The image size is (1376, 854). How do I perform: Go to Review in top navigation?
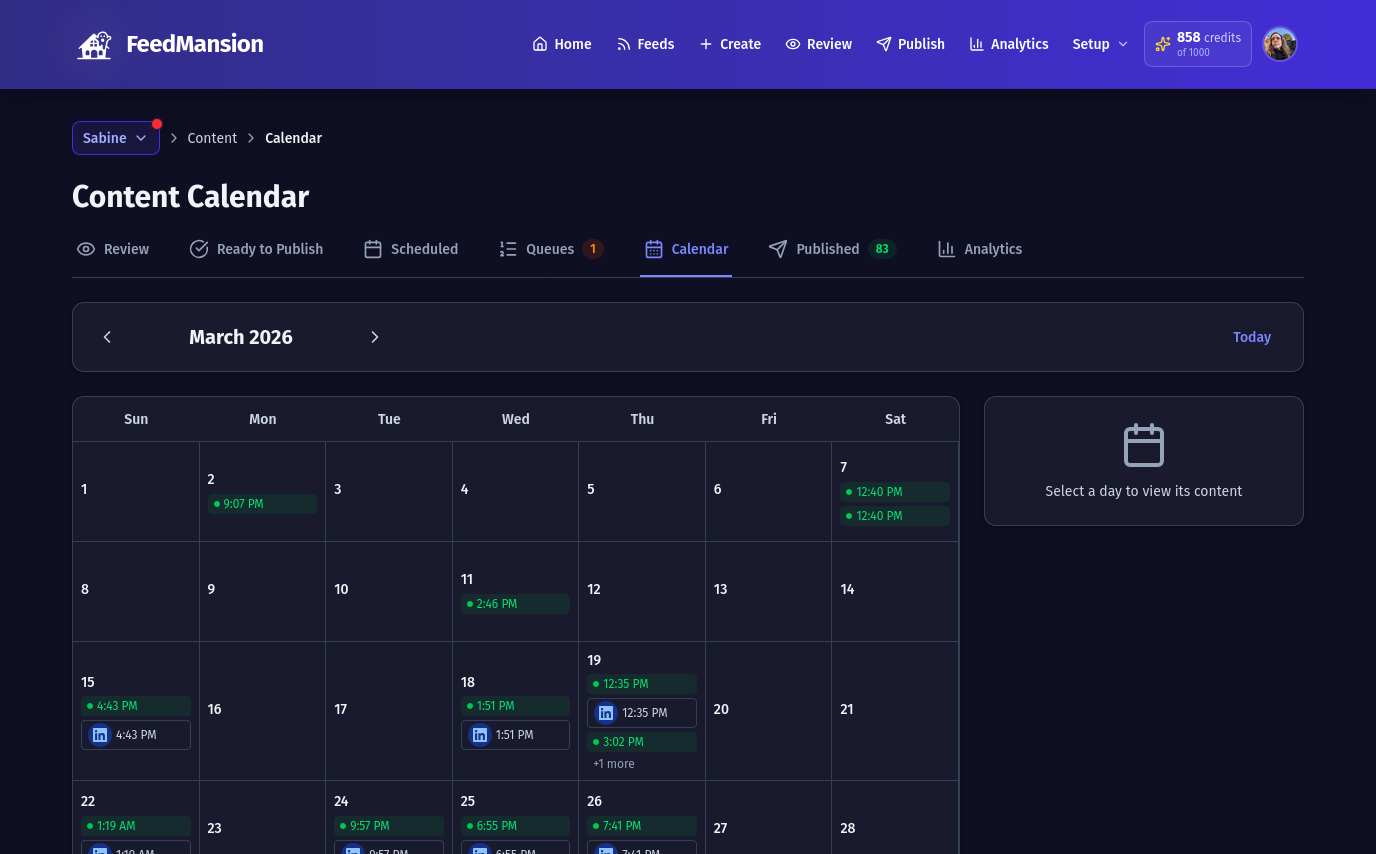[819, 44]
